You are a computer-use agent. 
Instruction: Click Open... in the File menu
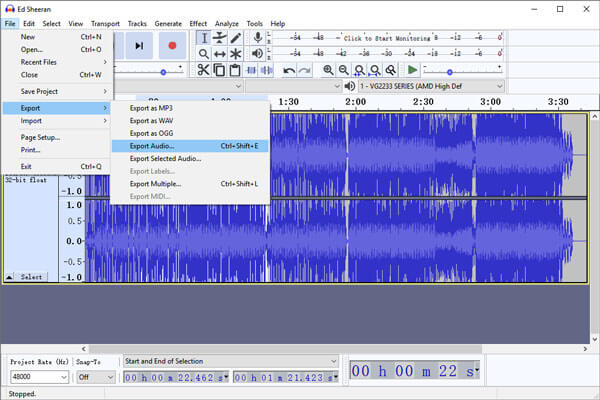[57, 50]
